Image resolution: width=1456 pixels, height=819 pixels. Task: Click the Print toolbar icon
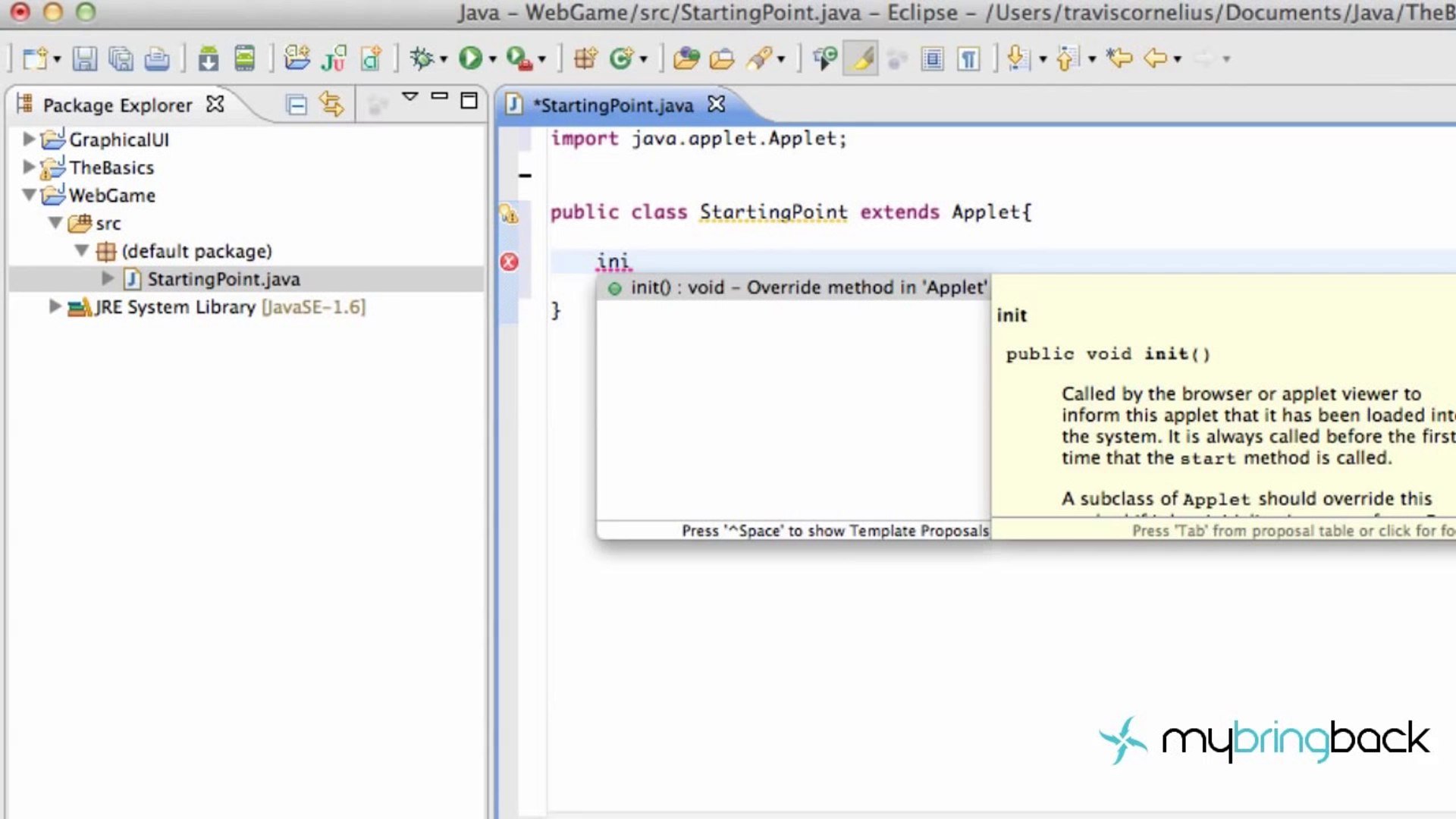click(x=157, y=58)
